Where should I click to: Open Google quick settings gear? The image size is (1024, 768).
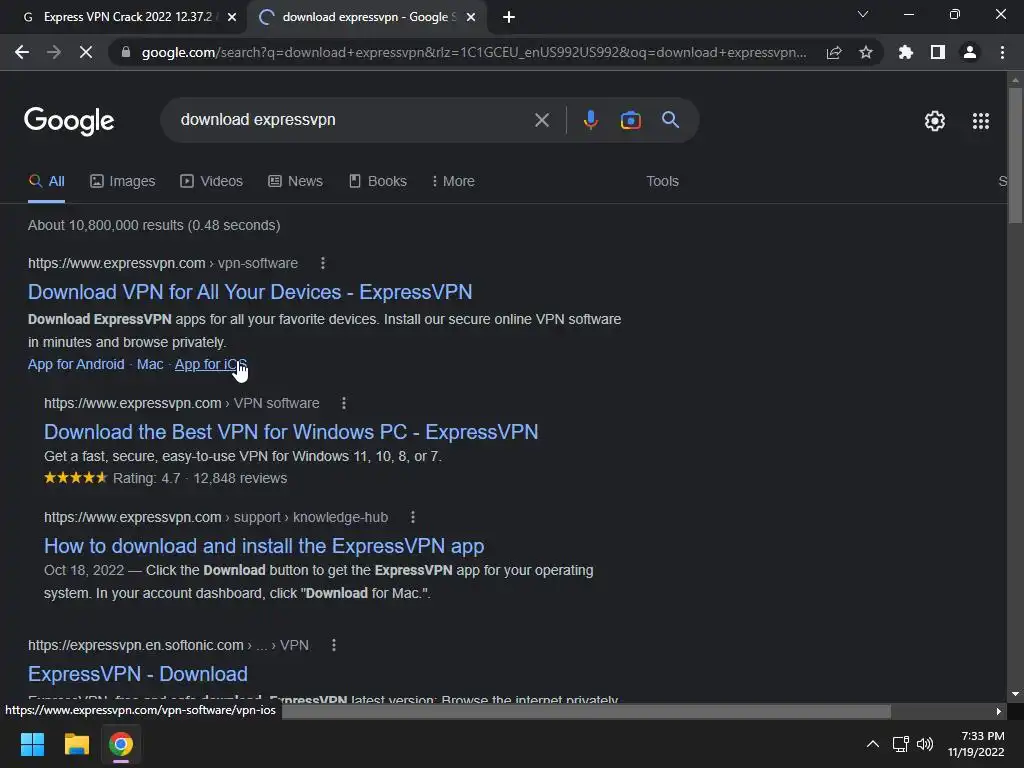935,121
